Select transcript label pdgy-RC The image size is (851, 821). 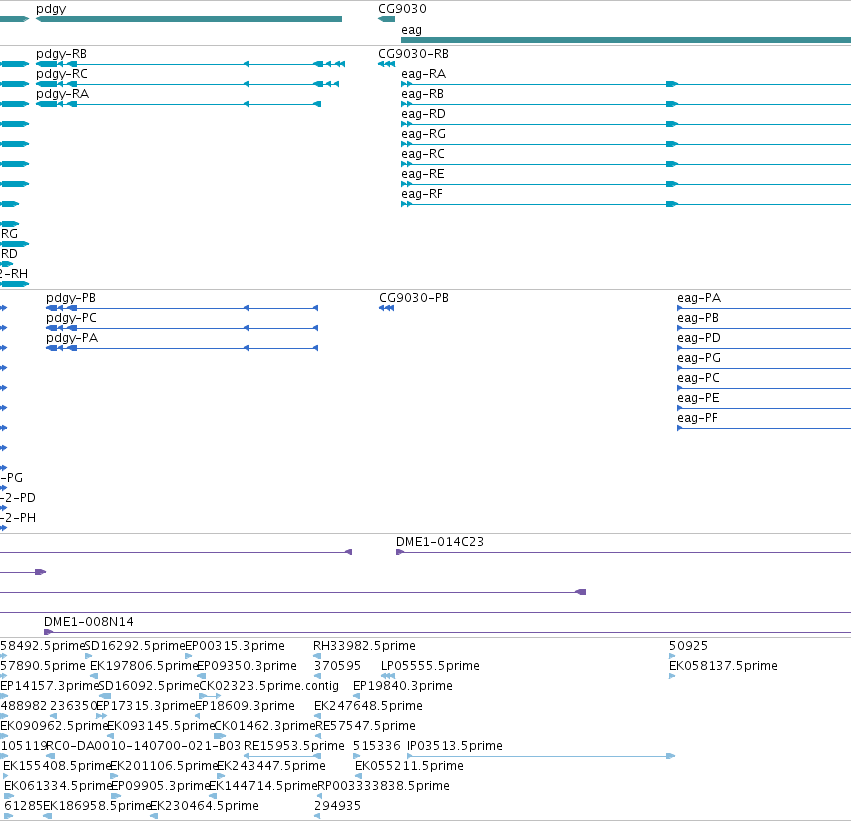62,74
